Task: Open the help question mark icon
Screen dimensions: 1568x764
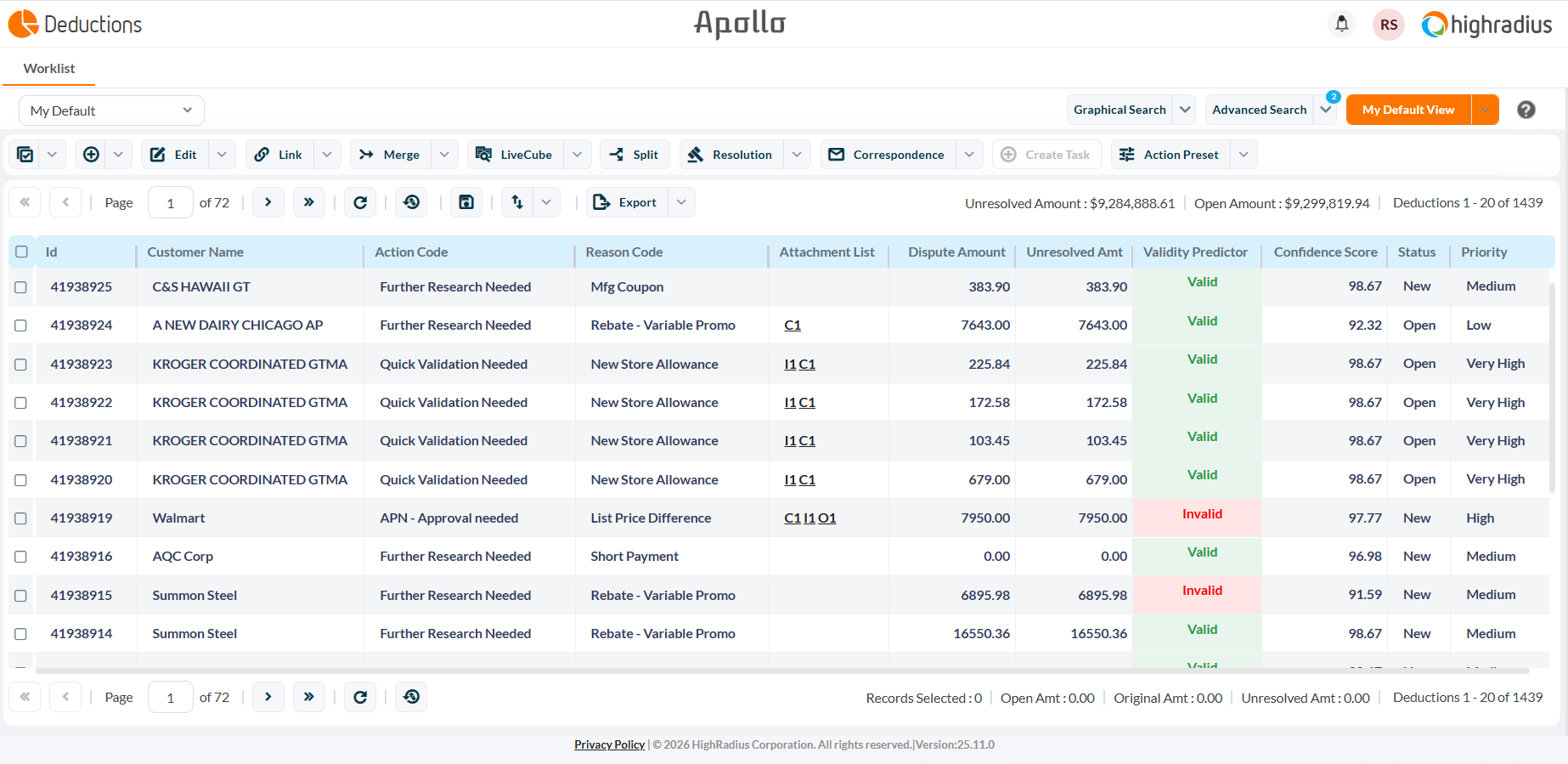Action: (x=1526, y=110)
